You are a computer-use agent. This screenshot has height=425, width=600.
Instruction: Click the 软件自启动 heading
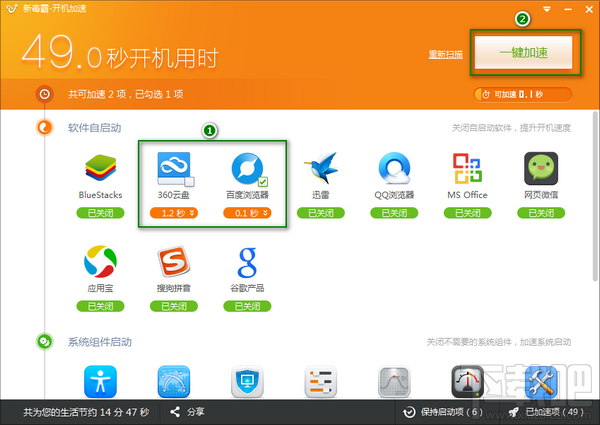click(x=95, y=128)
